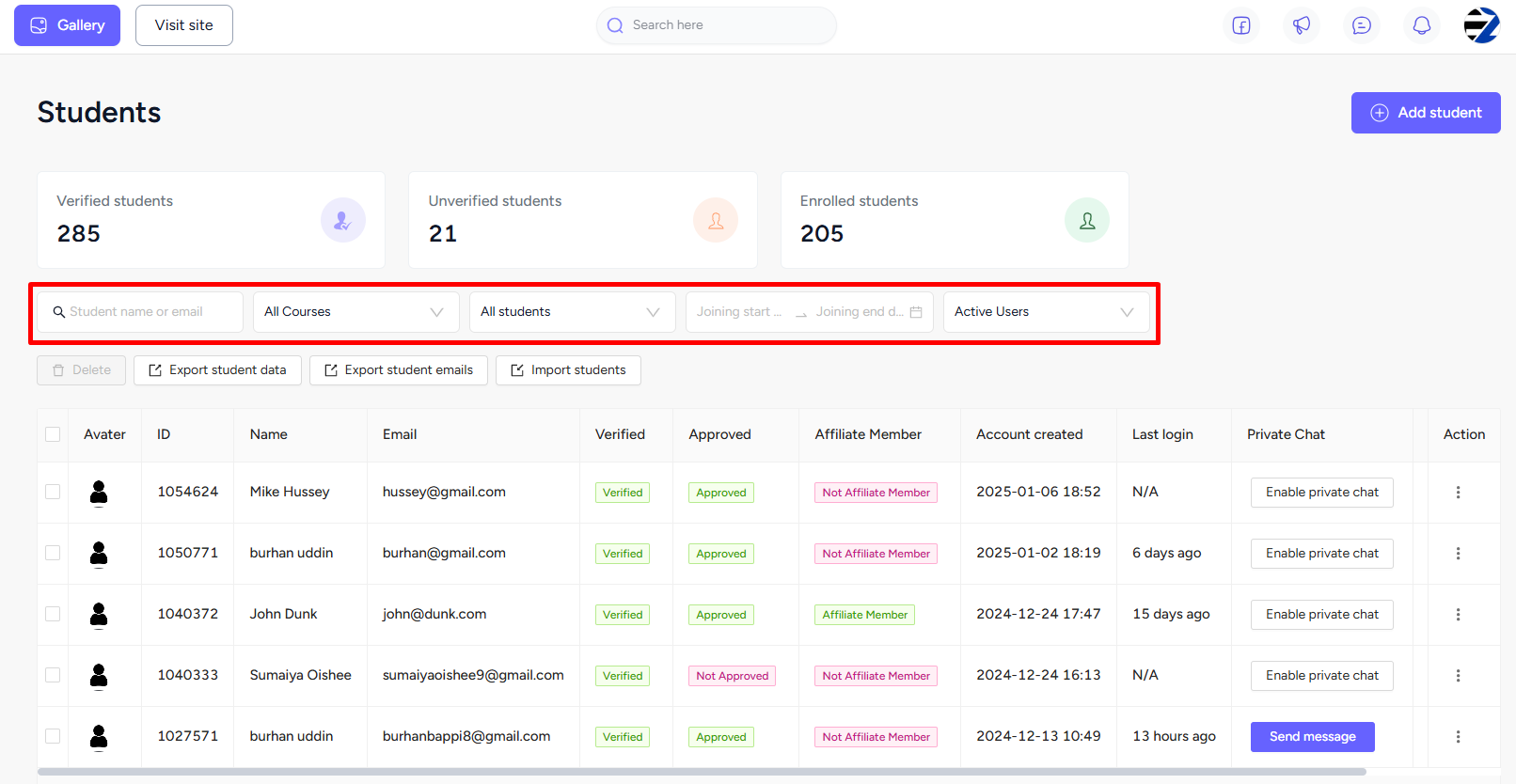The width and height of the screenshot is (1516, 784).
Task: Click avatar icon for burhanbappi8@gmail.com row
Action: pos(99,737)
